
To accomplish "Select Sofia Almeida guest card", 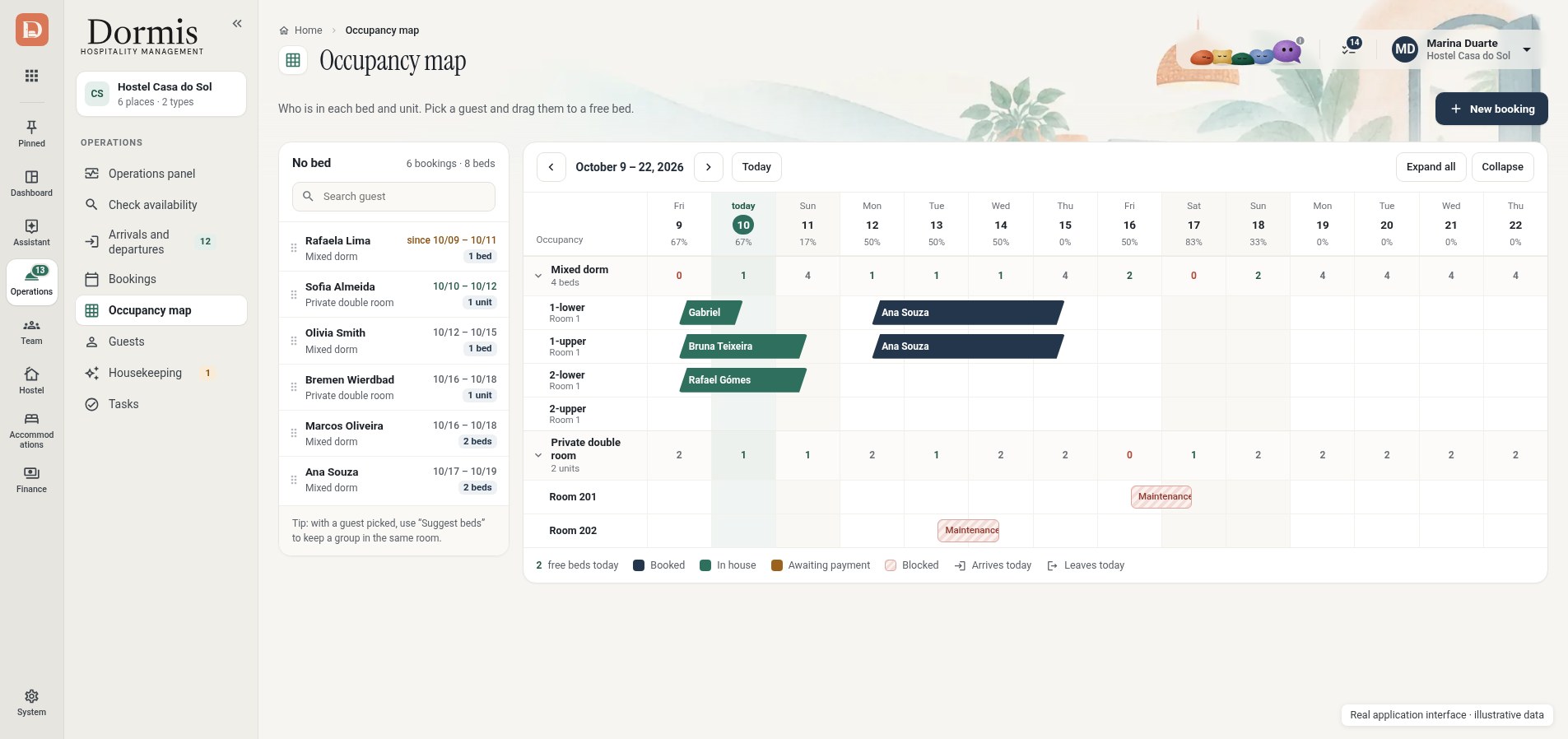I will (x=393, y=294).
